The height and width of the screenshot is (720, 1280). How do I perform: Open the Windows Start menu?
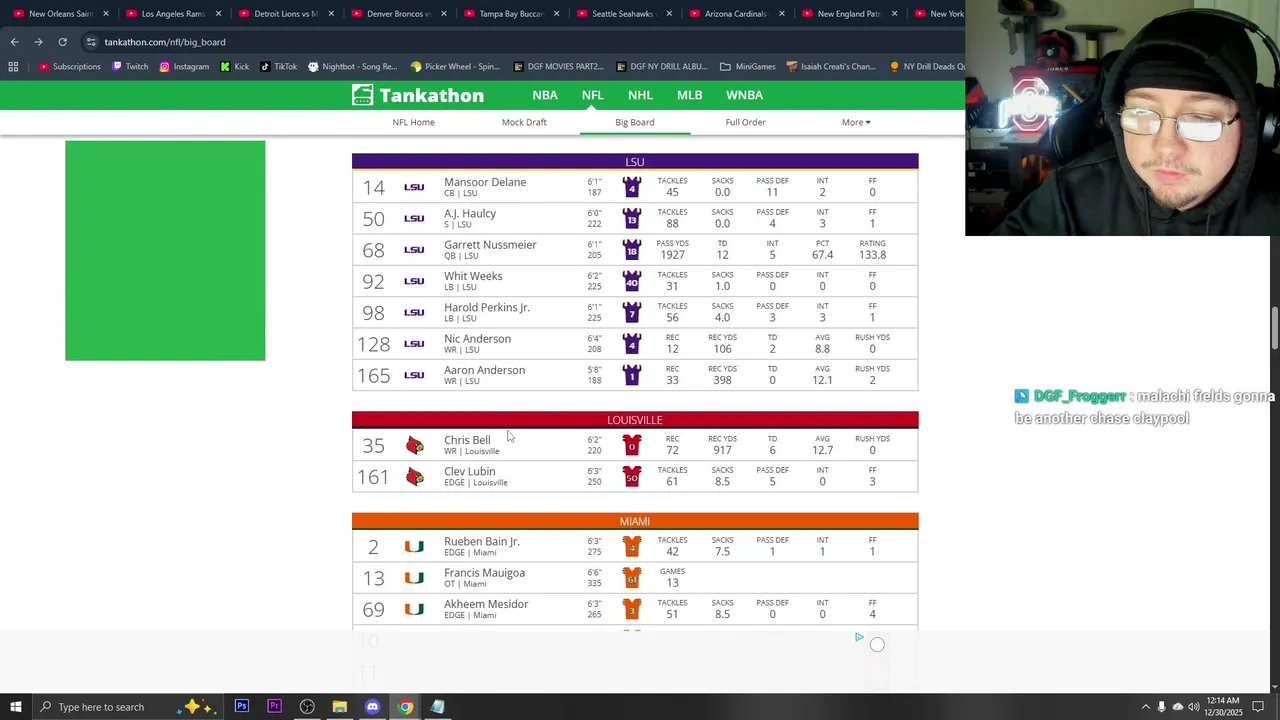[x=15, y=707]
